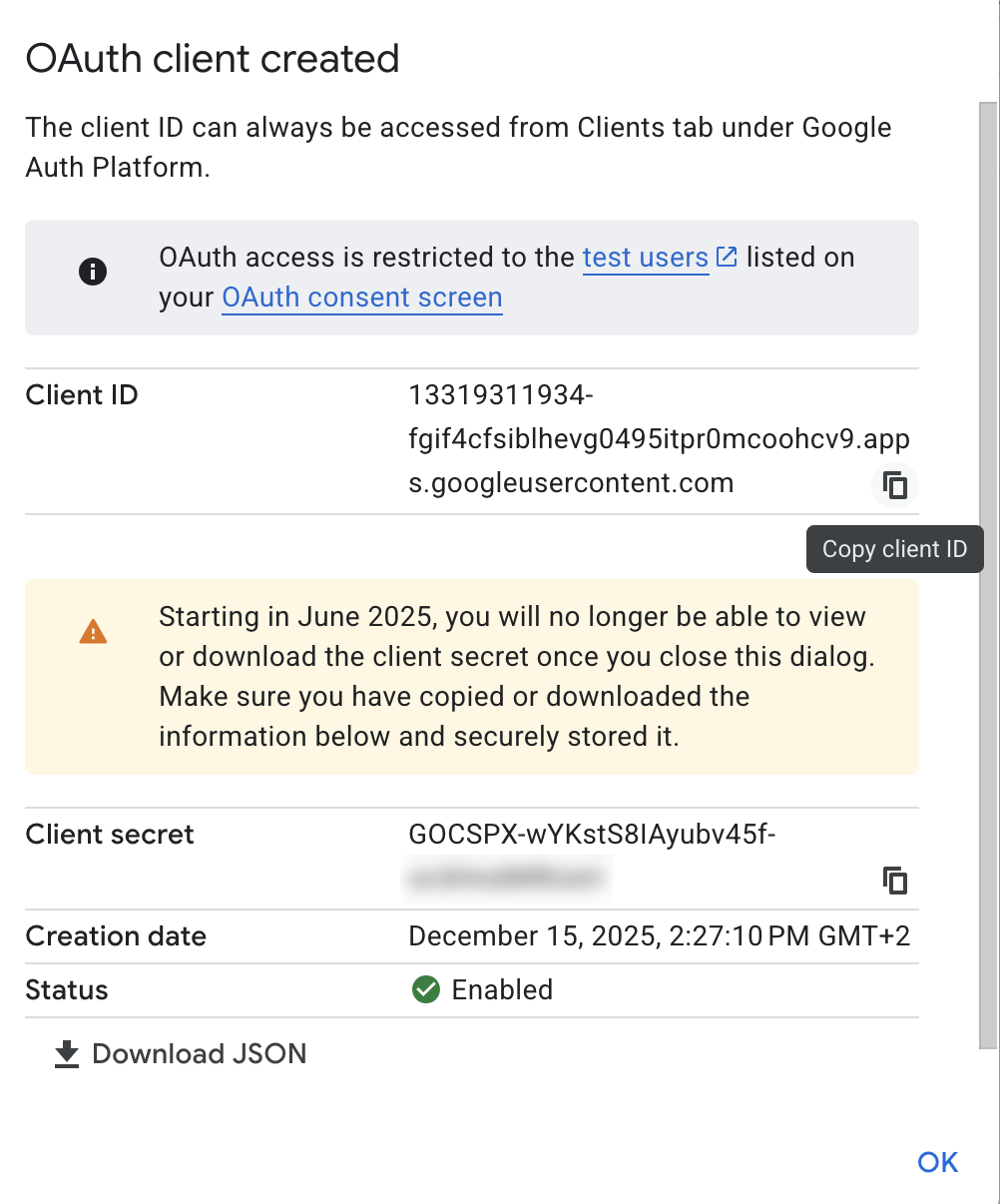The height and width of the screenshot is (1204, 1000).
Task: Copy the client ID using the copy icon
Action: [x=895, y=485]
